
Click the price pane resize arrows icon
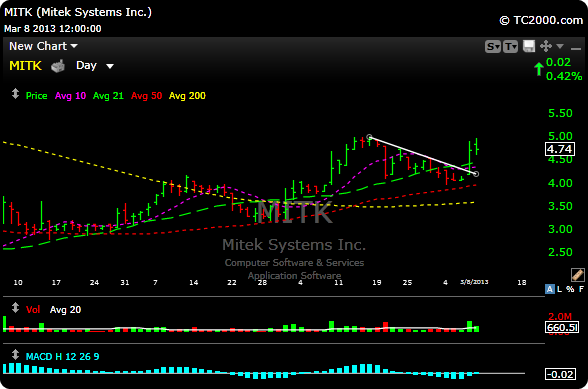(15, 94)
